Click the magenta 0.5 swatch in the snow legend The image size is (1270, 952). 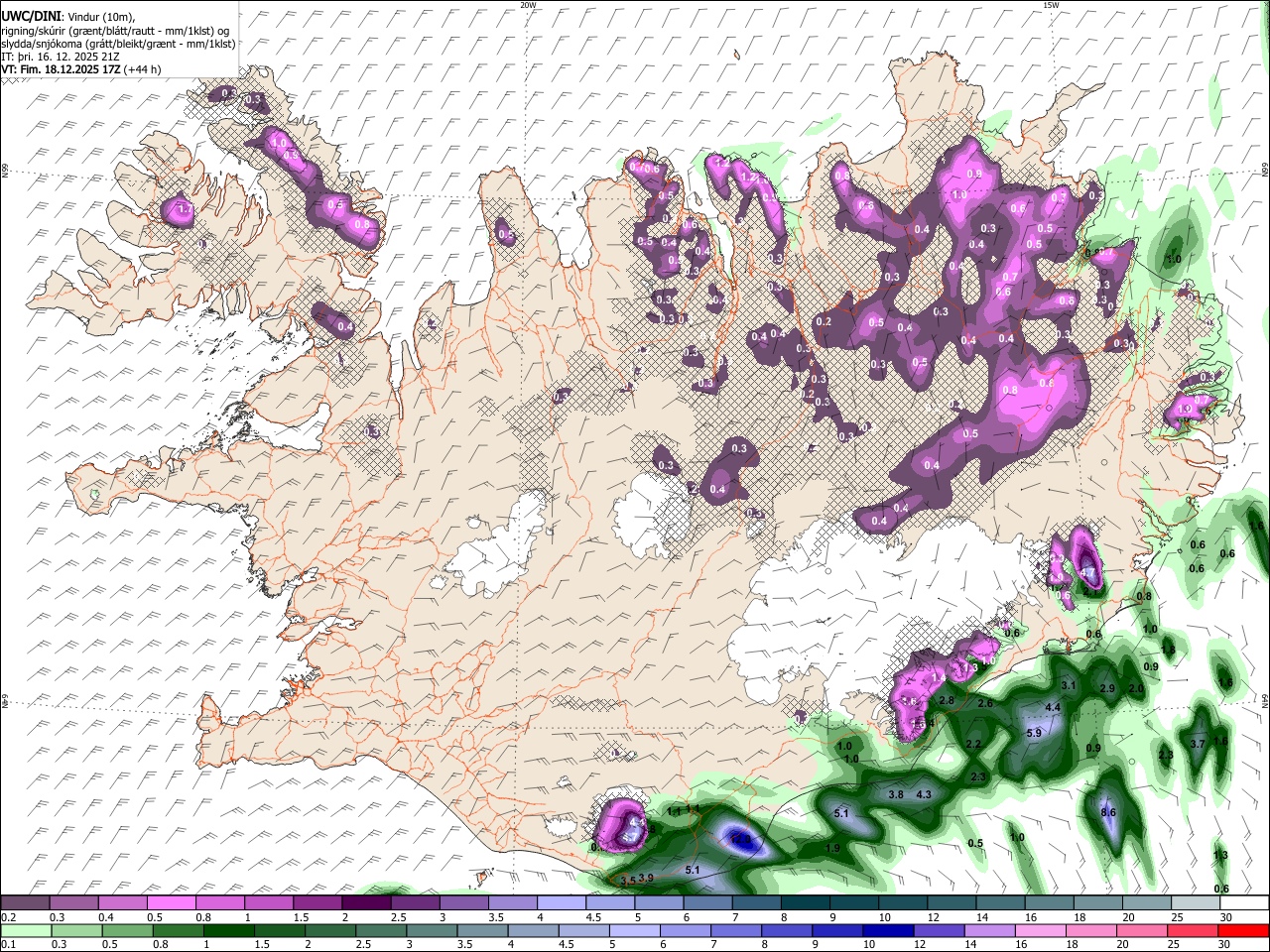coord(171,902)
